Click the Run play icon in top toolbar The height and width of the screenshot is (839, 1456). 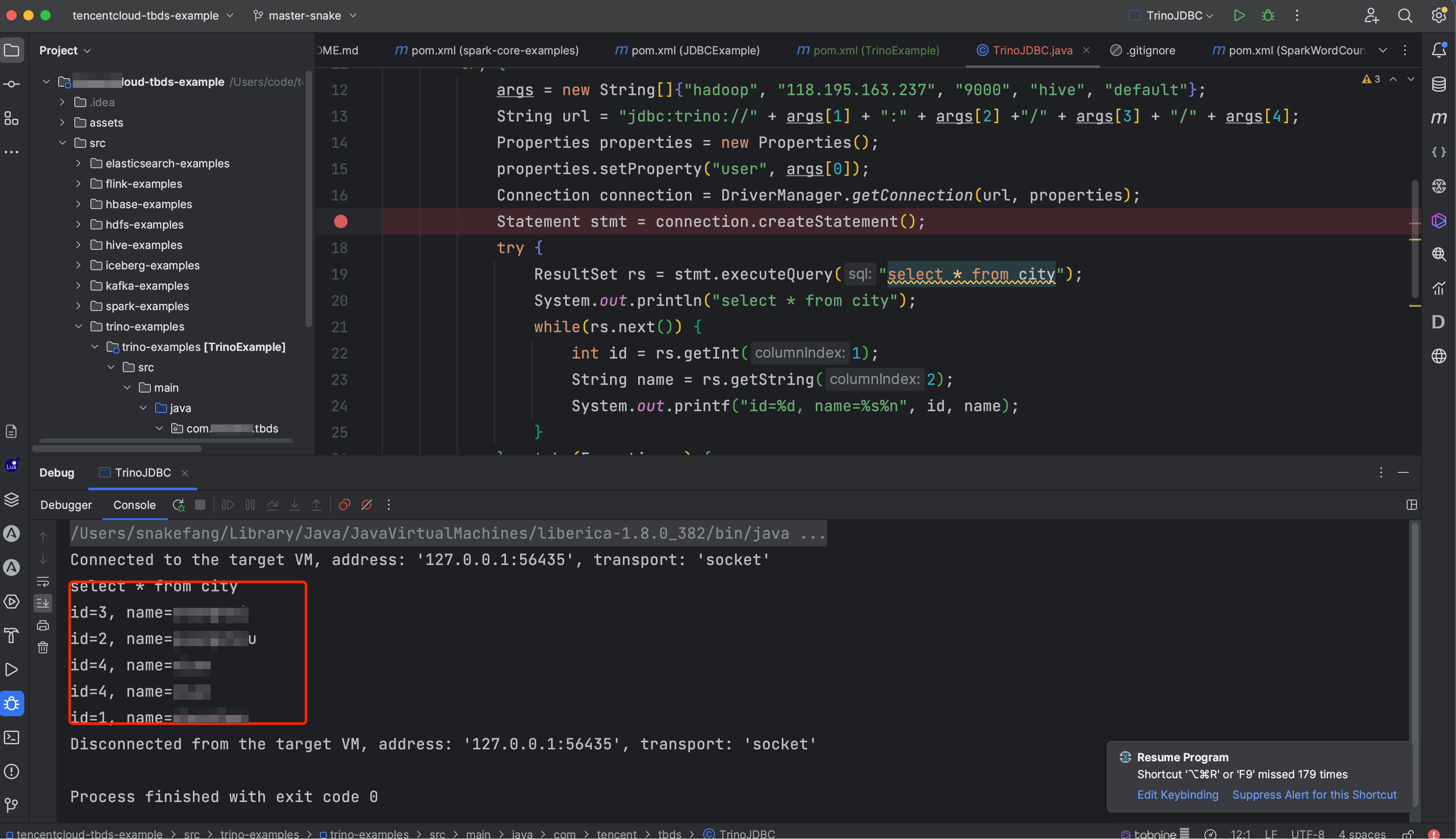click(1239, 16)
